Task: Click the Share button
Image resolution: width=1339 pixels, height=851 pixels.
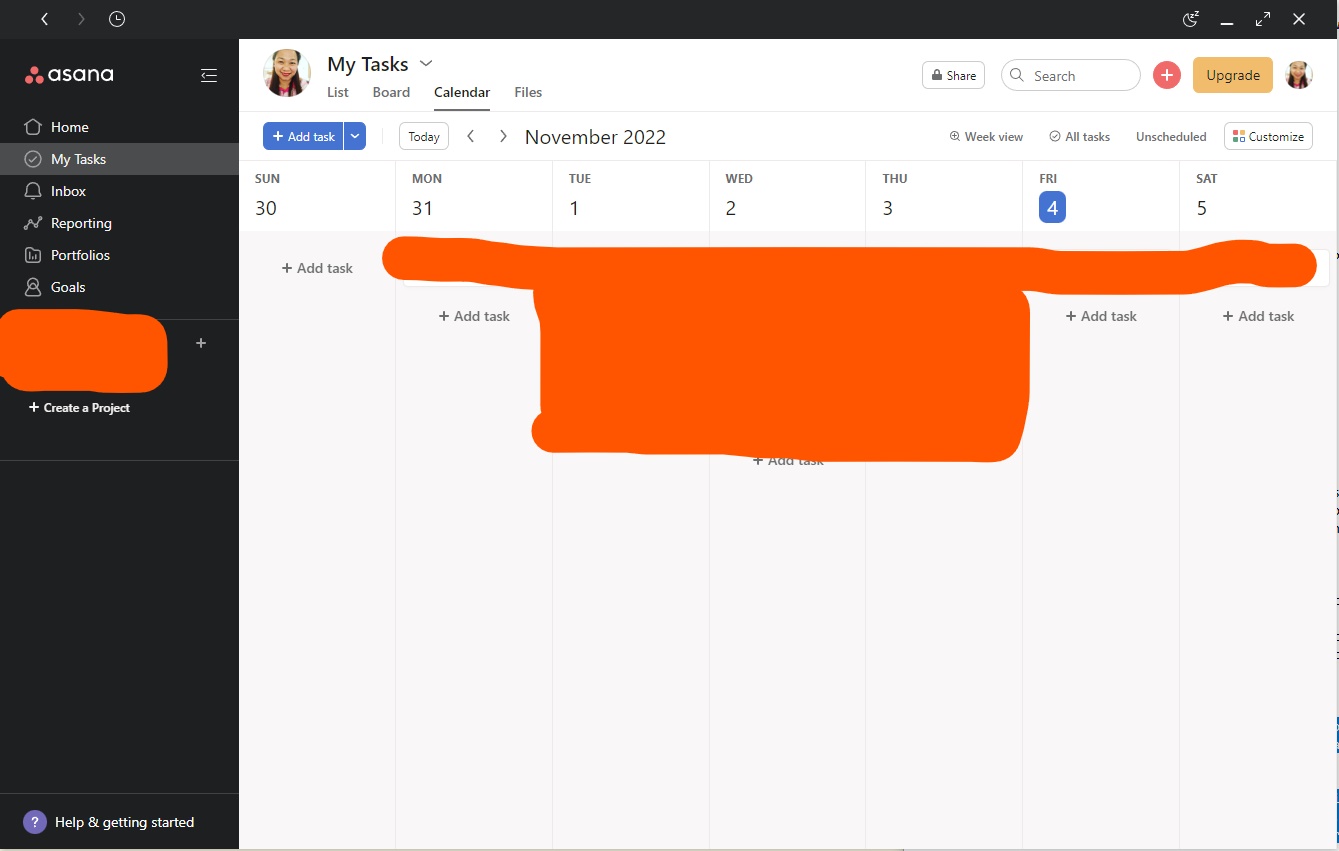Action: (x=953, y=75)
